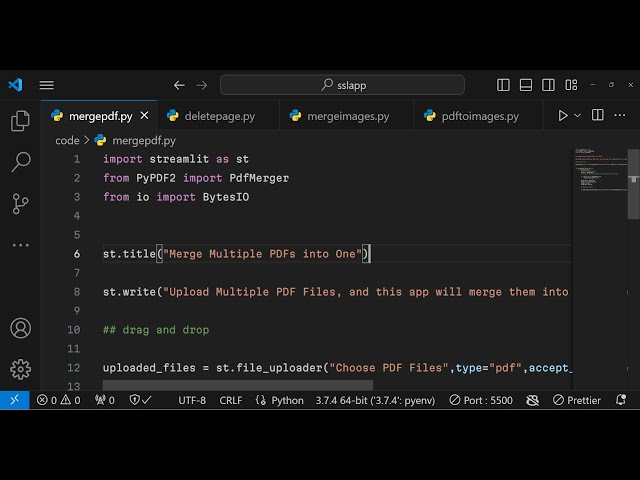Image resolution: width=640 pixels, height=480 pixels.
Task: Expand the run button dropdown arrow
Action: click(x=579, y=116)
